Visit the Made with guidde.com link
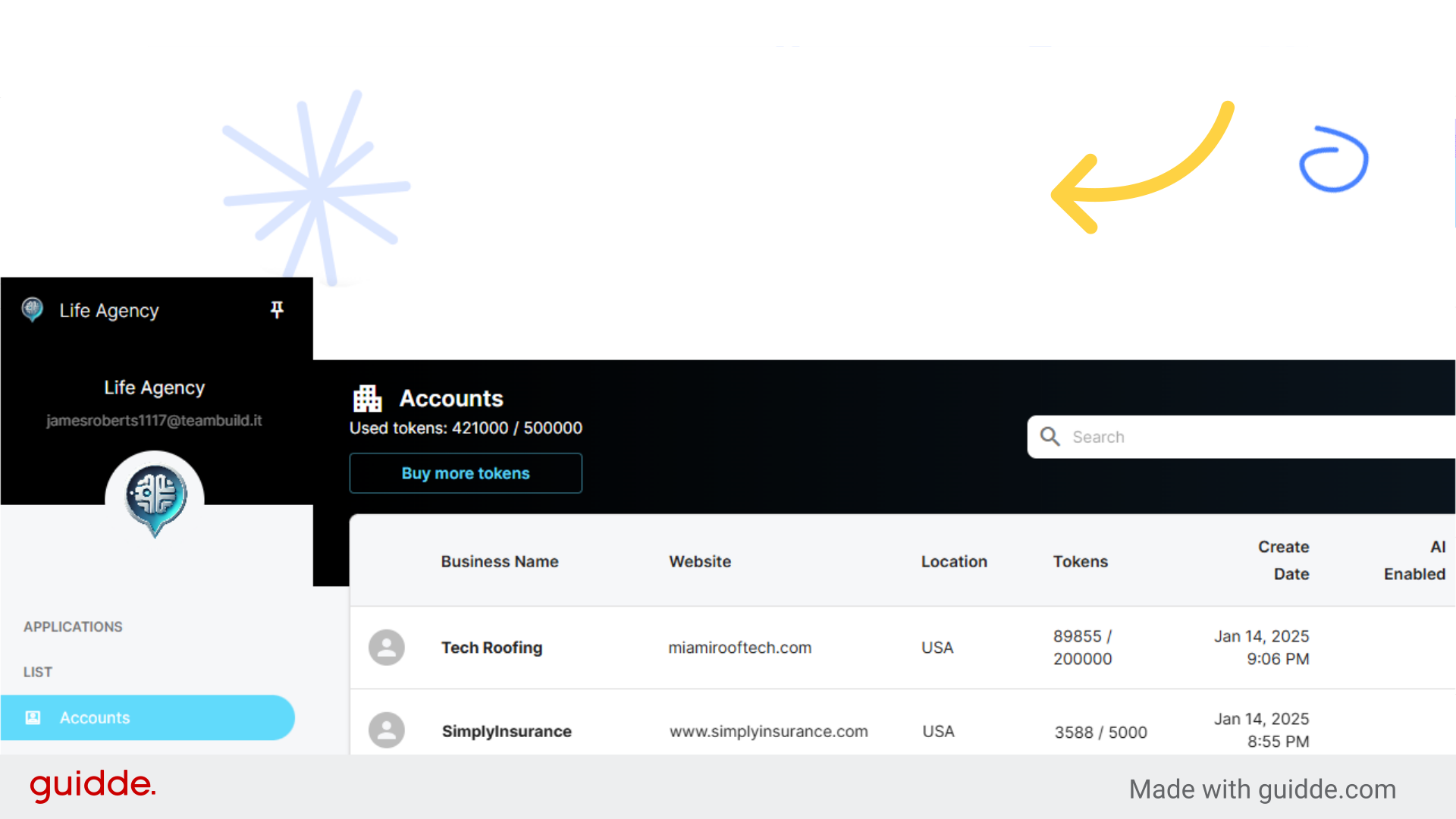The image size is (1456, 819). [1263, 789]
